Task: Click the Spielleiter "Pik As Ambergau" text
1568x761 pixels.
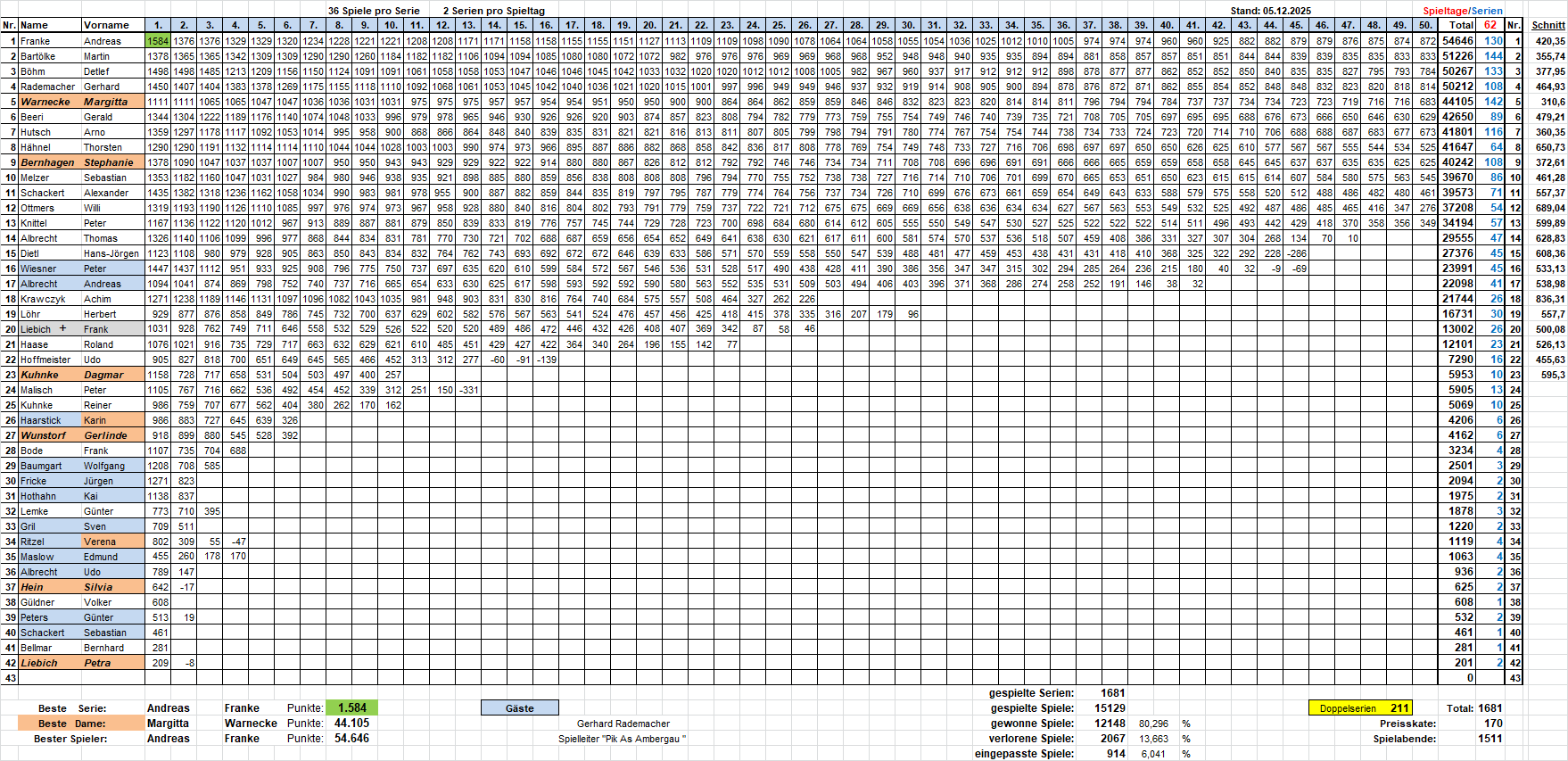Action: coord(622,739)
